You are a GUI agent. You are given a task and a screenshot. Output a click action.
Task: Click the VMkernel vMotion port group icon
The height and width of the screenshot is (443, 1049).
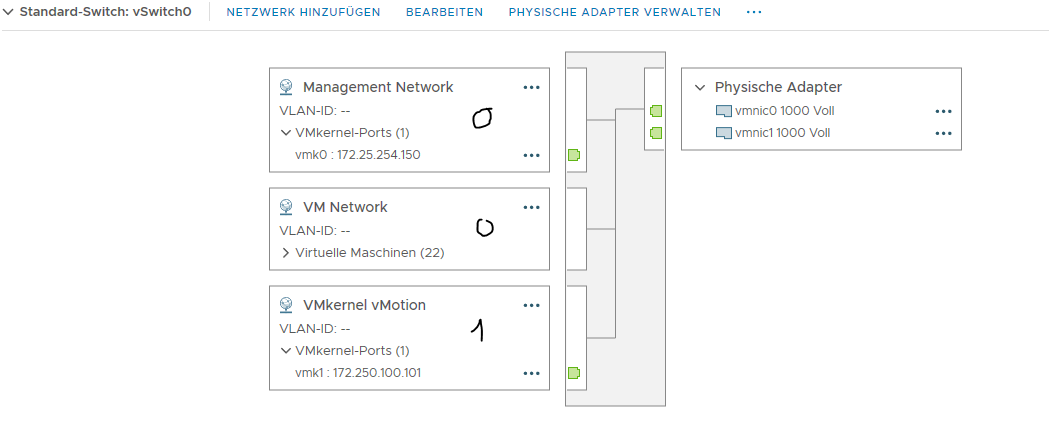click(286, 305)
